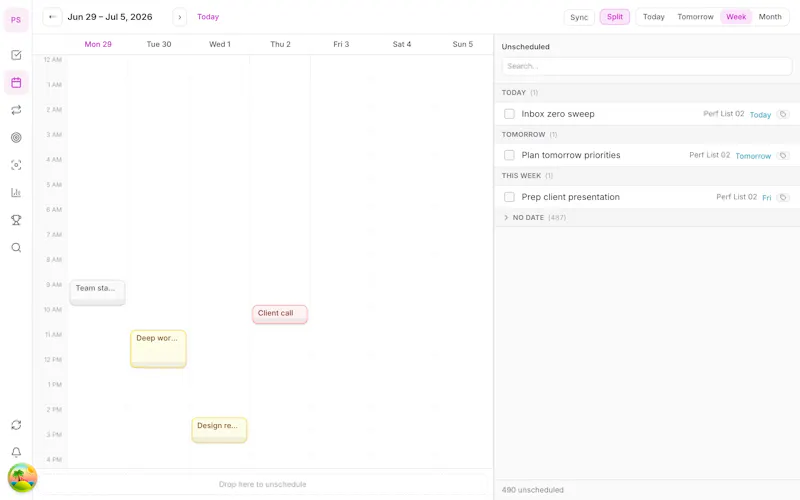Switch to the Week view tab

tap(736, 17)
